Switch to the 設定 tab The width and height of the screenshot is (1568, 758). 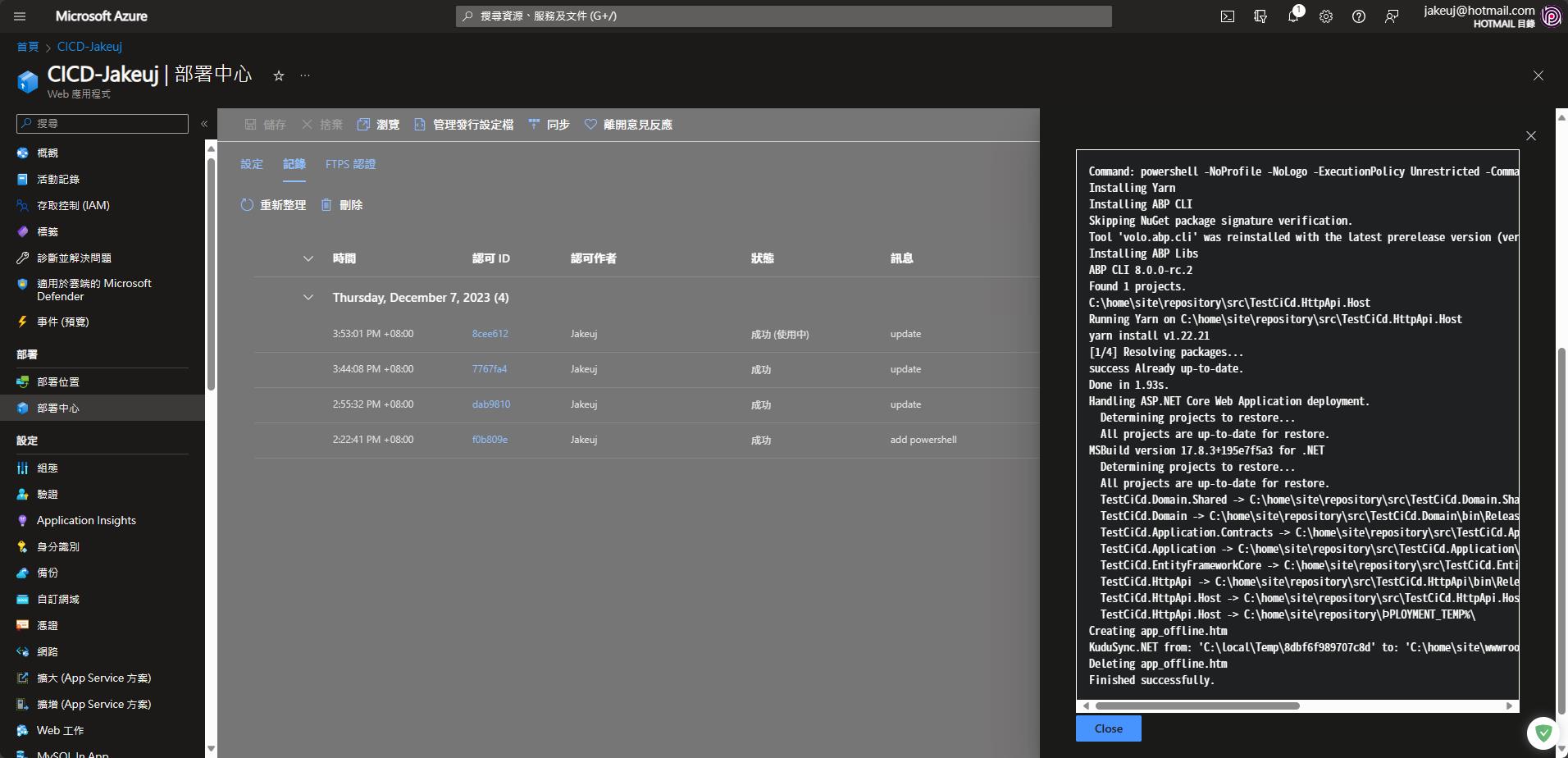point(252,164)
